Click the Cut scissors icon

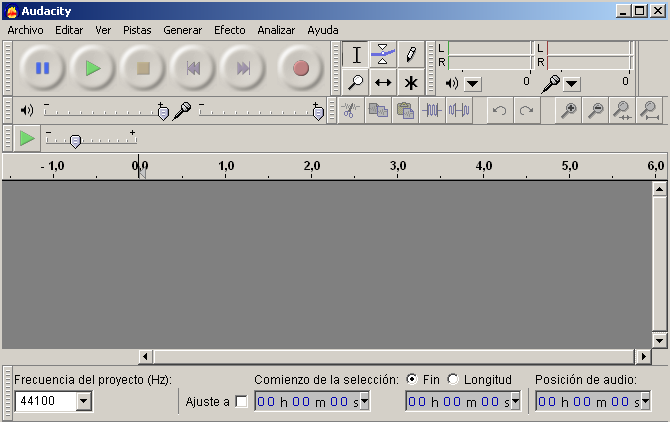350,111
